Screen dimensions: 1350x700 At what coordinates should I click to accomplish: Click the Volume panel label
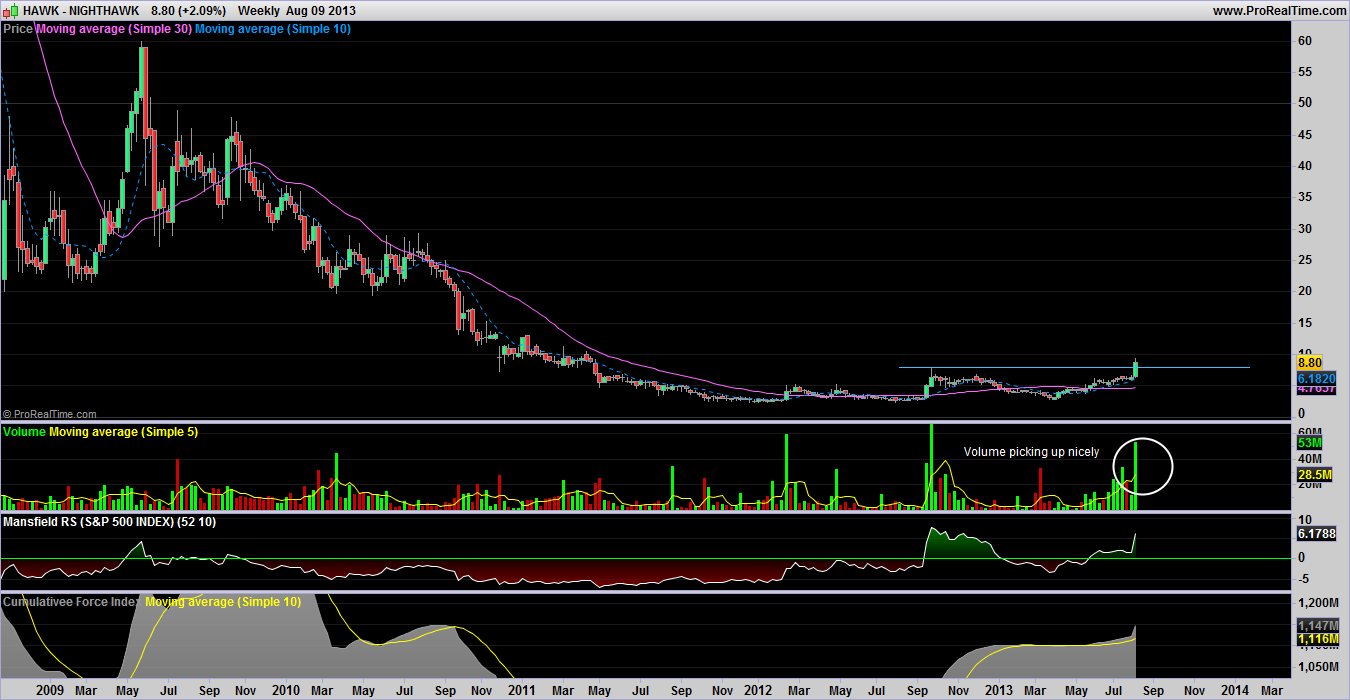click(25, 431)
